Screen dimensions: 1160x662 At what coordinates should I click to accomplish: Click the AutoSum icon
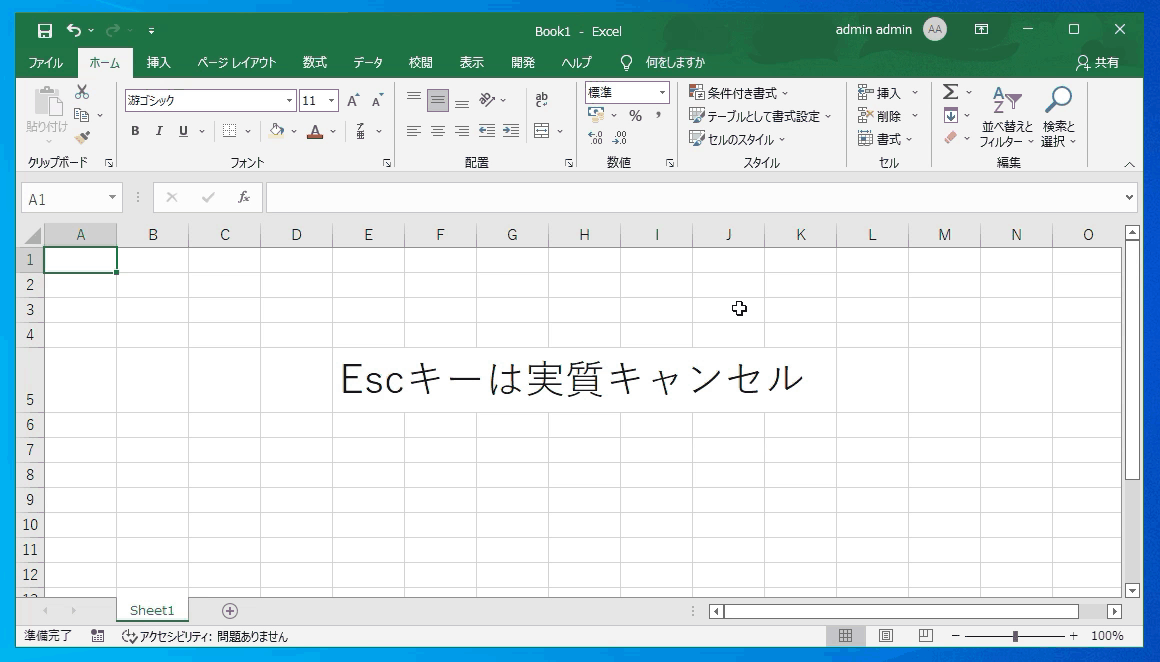[x=948, y=91]
